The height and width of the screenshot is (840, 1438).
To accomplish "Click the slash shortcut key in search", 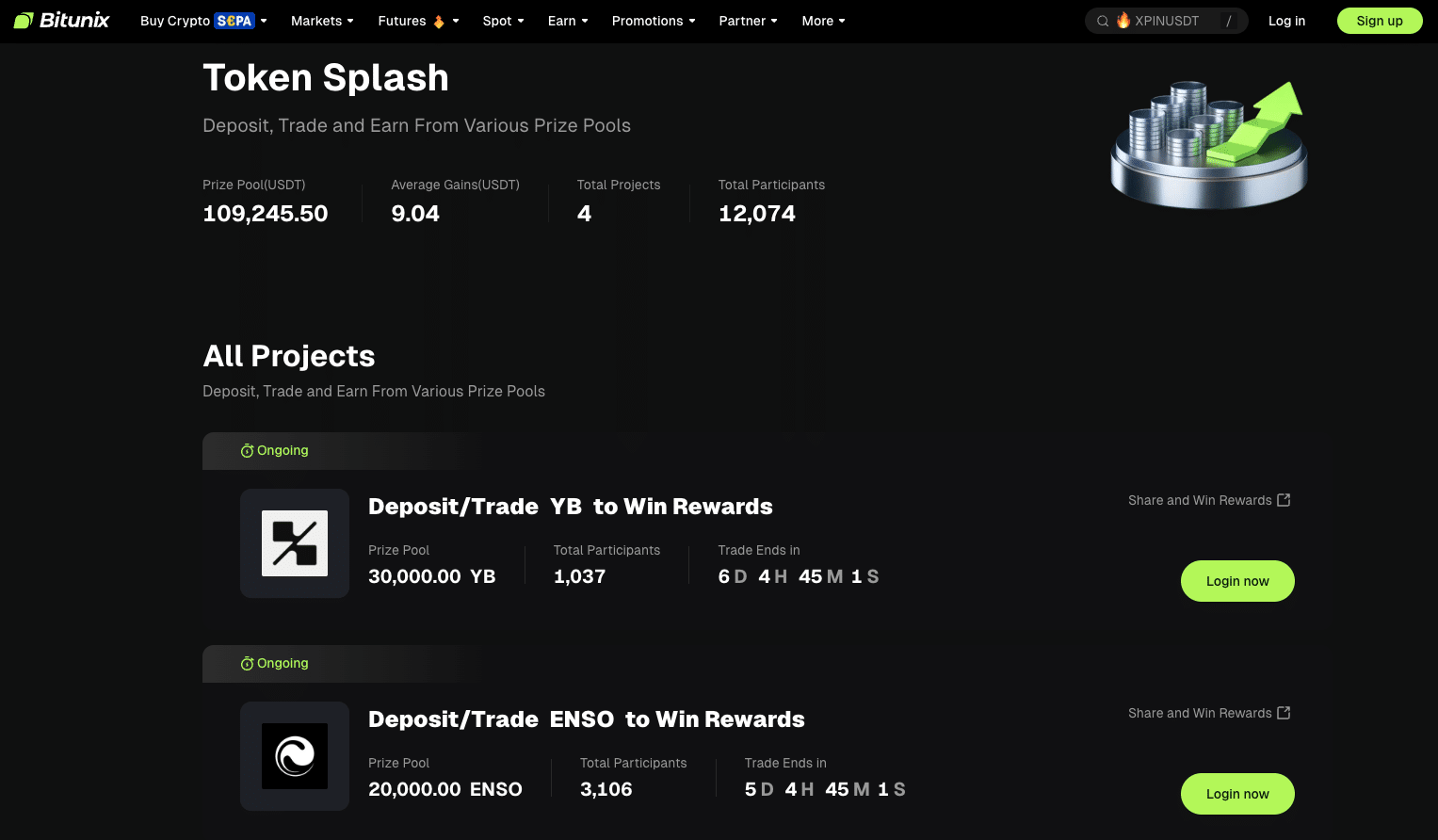I will (x=1228, y=21).
